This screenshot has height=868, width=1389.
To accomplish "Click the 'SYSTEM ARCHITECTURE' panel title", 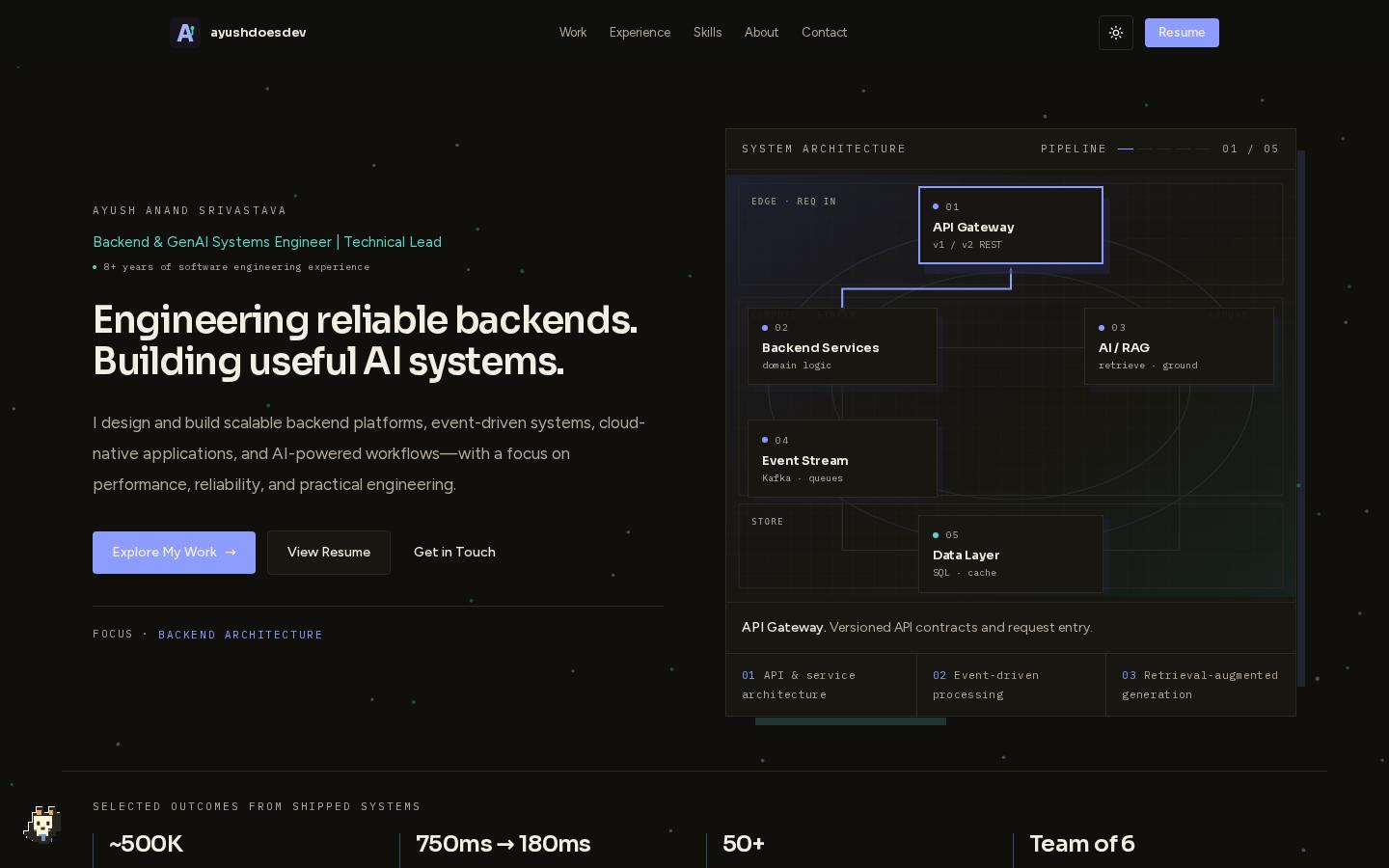I will 824,149.
